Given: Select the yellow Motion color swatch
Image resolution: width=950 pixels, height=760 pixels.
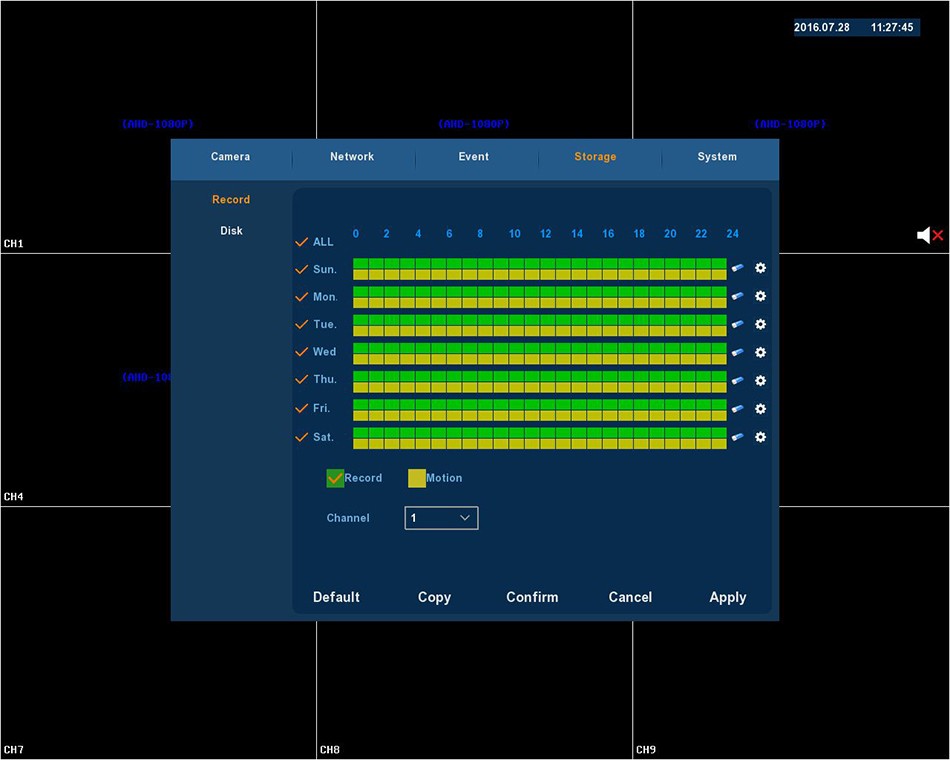Looking at the screenshot, I should pyautogui.click(x=417, y=478).
